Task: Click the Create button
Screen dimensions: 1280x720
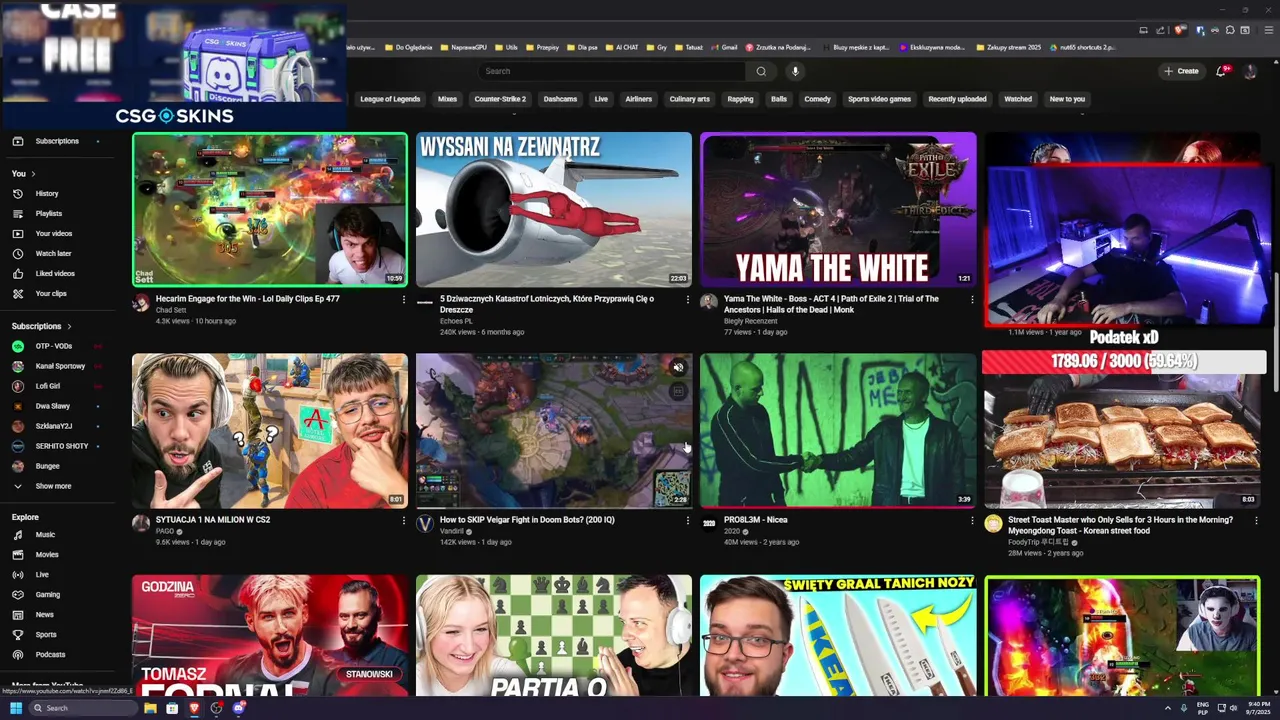Action: click(1181, 71)
